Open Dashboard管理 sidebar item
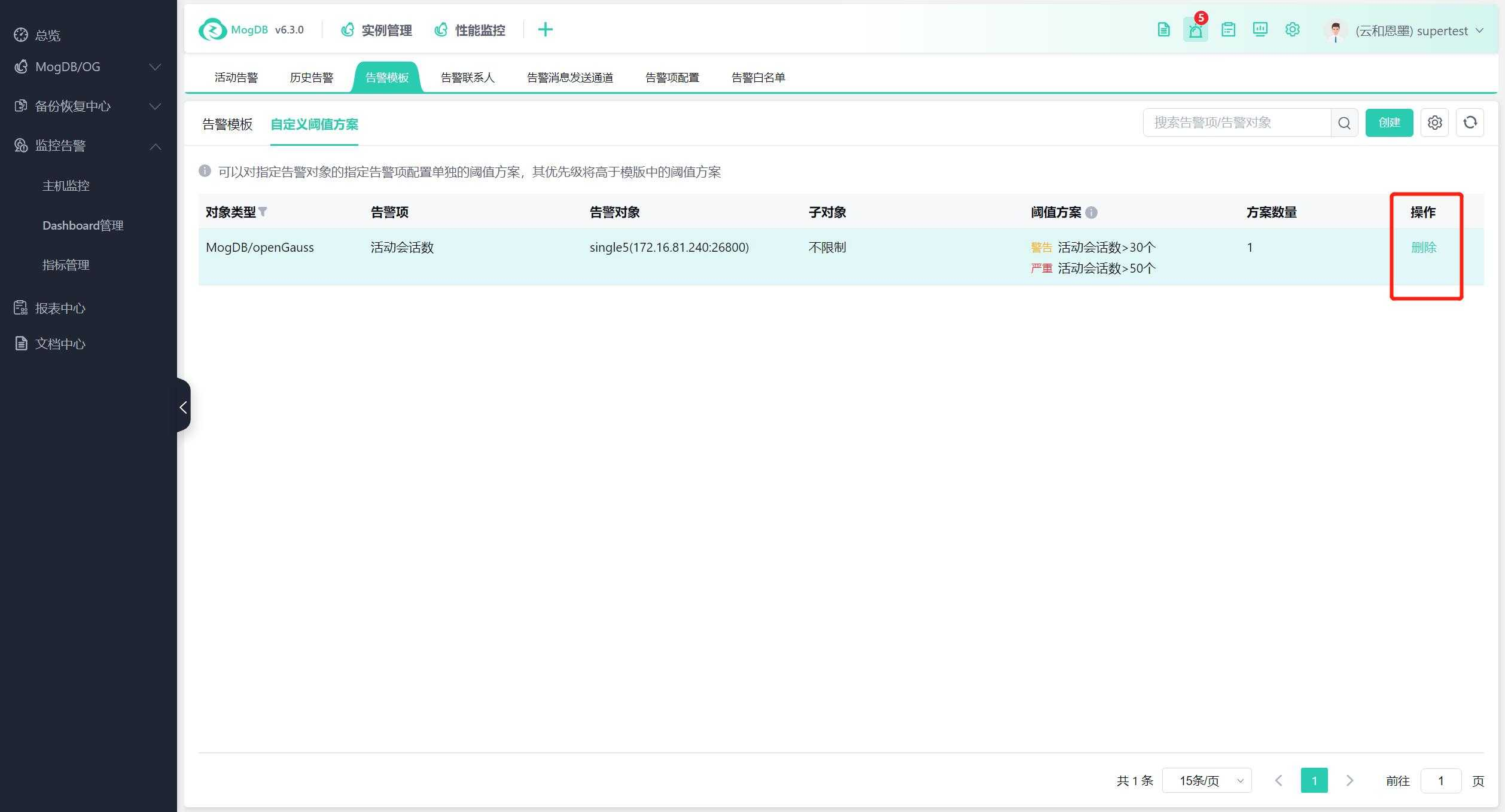 (x=83, y=225)
